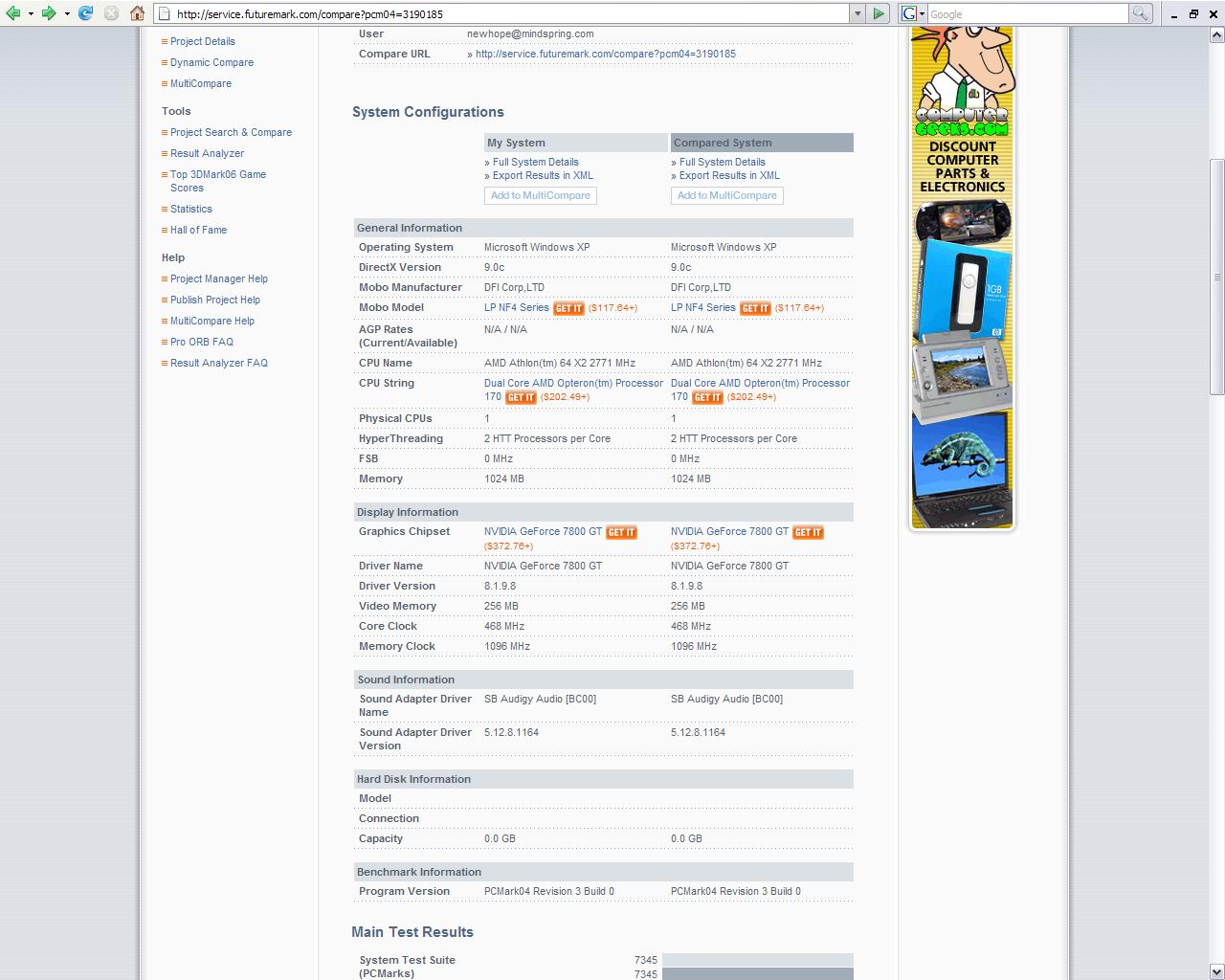The width and height of the screenshot is (1225, 980).
Task: Open Compared System's Dual Core Opteron processor link
Action: (760, 383)
